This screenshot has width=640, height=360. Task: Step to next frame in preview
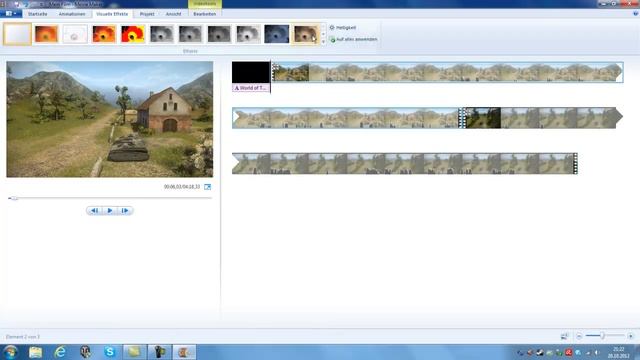(x=125, y=211)
